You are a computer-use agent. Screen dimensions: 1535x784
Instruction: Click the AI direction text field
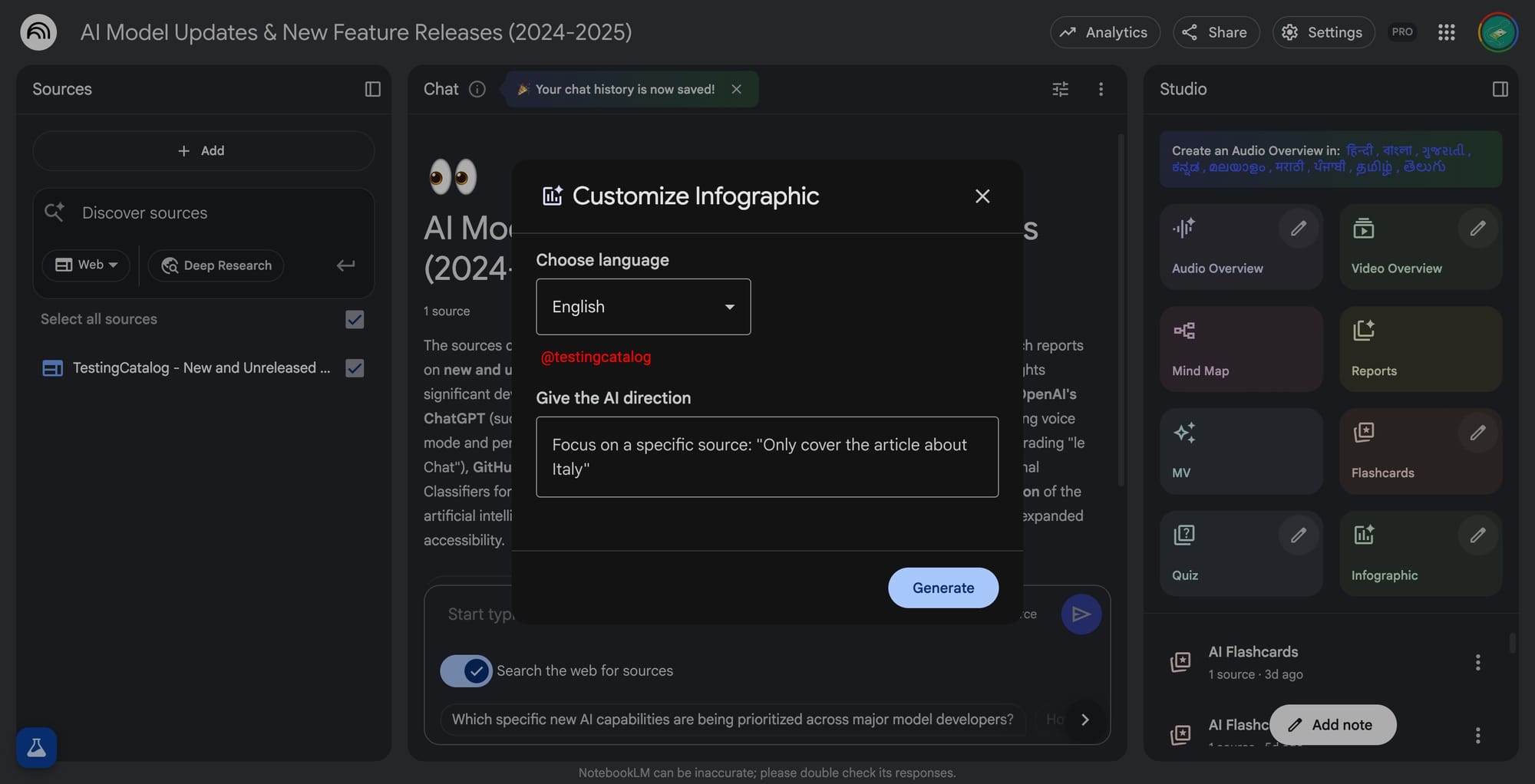767,457
